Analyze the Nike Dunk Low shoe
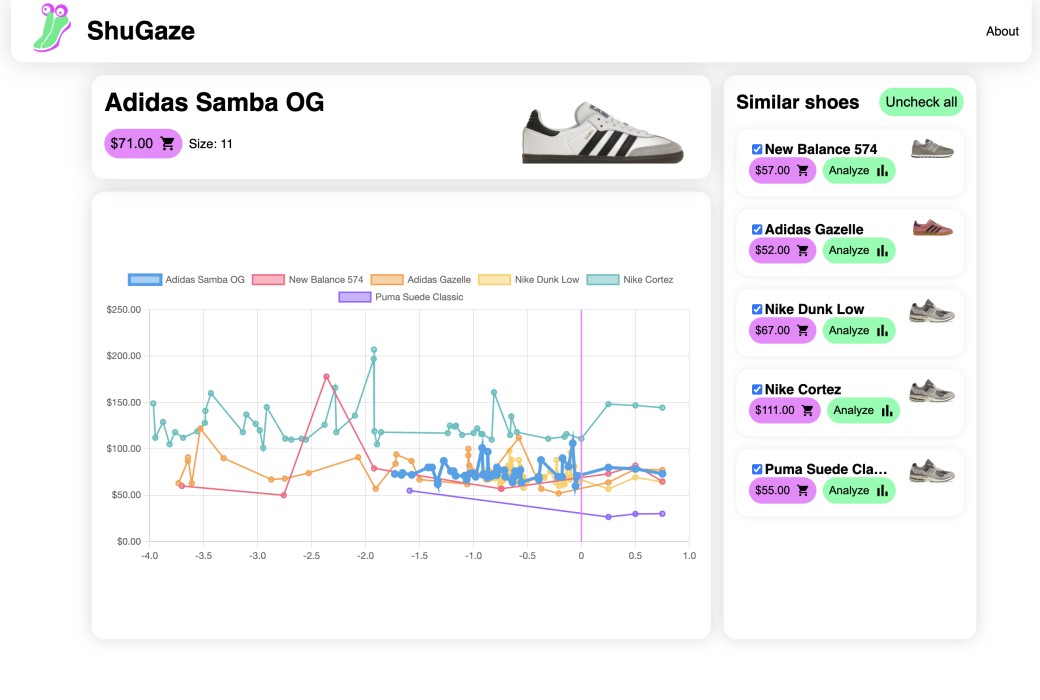1040x700 pixels. coord(859,331)
